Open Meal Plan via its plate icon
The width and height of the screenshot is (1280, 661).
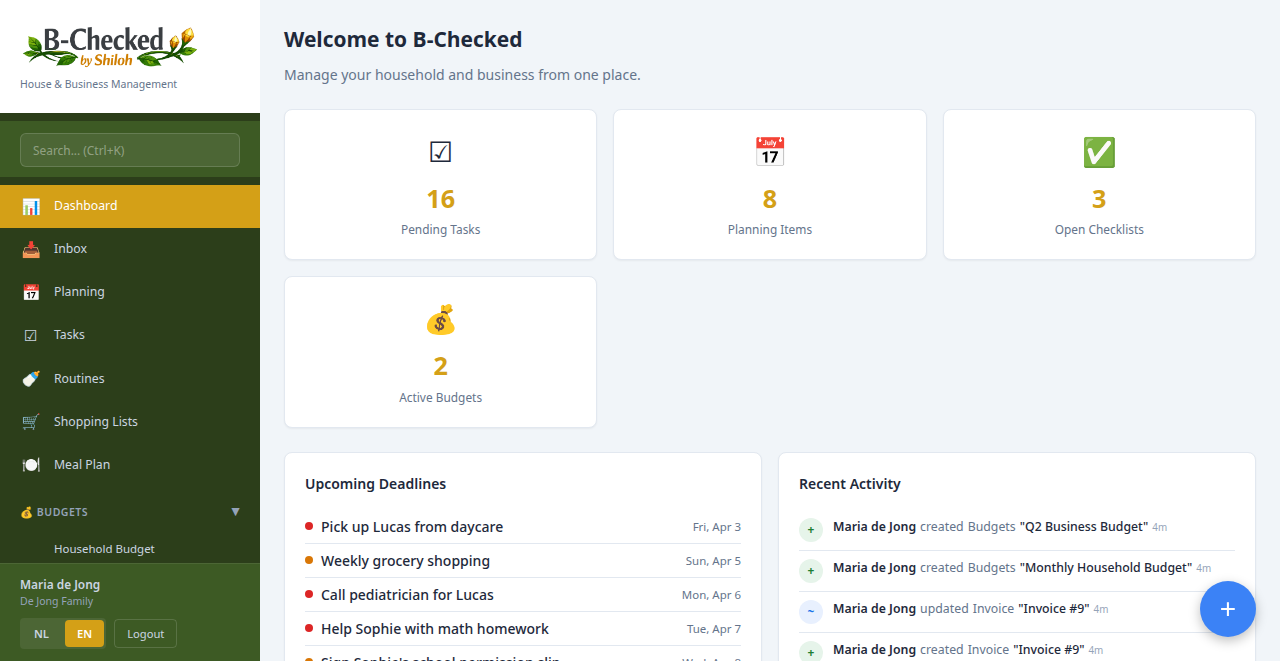(30, 464)
